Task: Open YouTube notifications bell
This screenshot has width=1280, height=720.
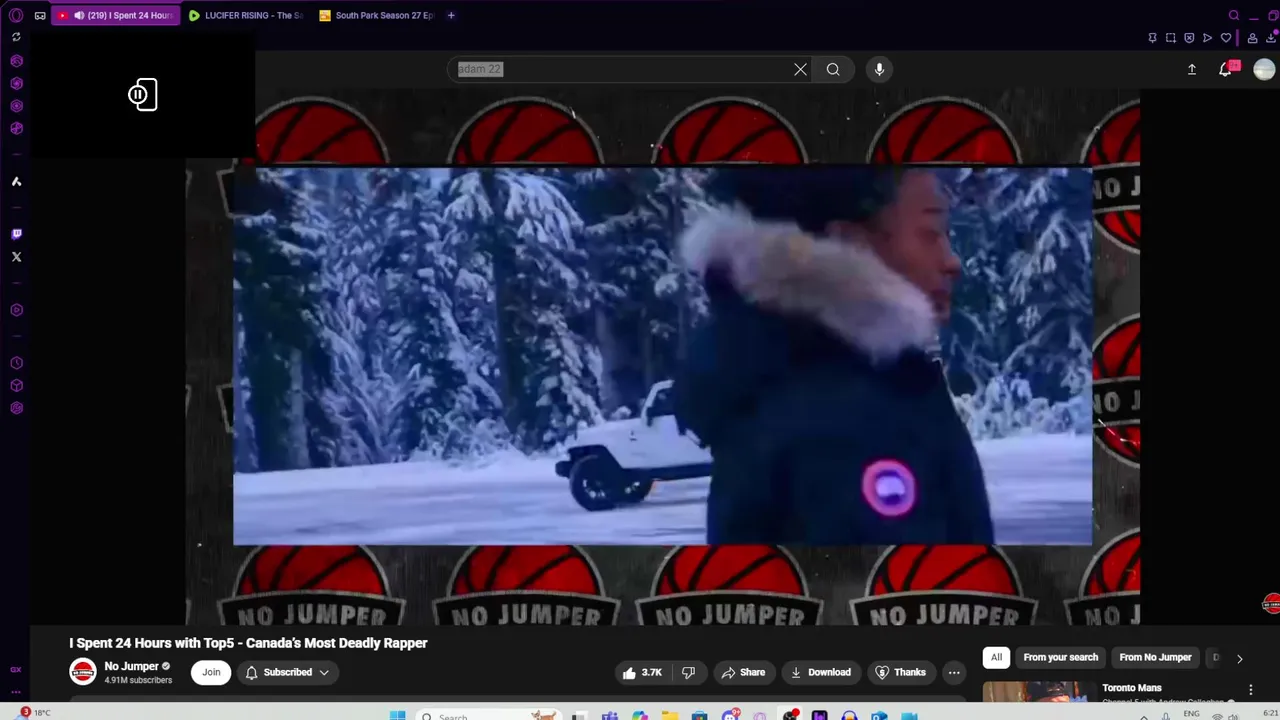Action: tap(1226, 69)
